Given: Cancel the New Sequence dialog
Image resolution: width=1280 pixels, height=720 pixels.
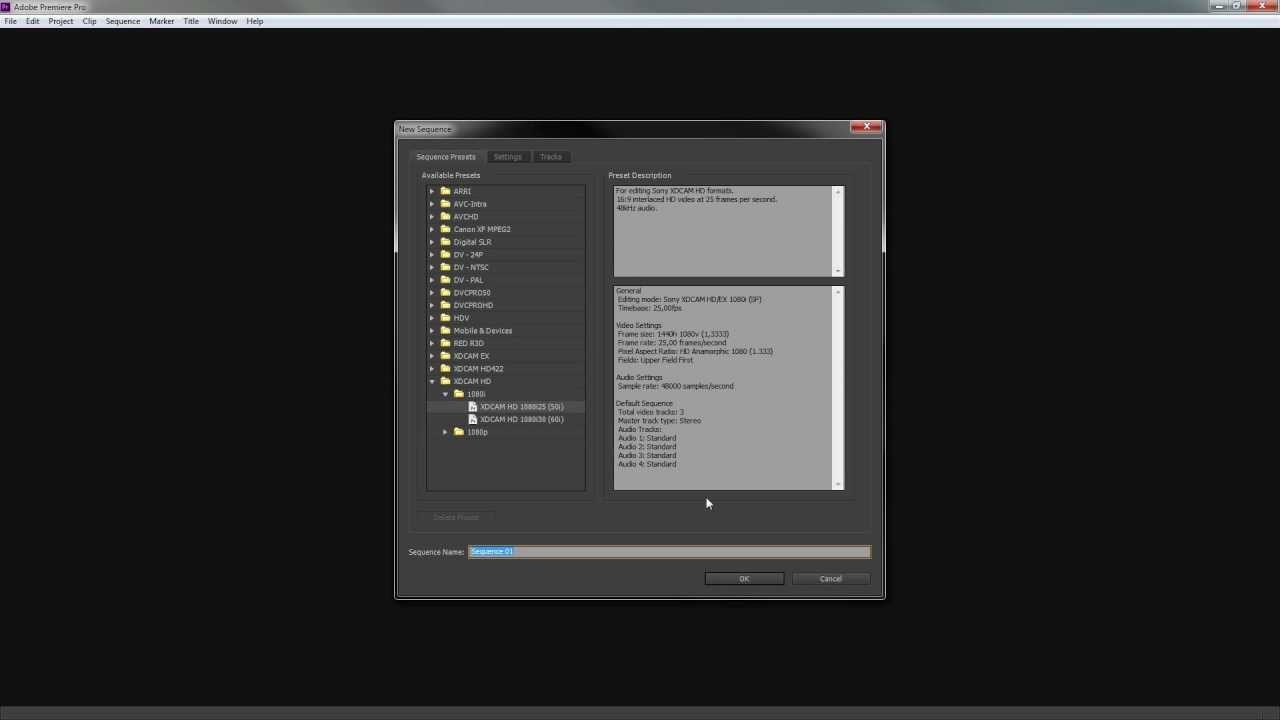Looking at the screenshot, I should pos(830,578).
